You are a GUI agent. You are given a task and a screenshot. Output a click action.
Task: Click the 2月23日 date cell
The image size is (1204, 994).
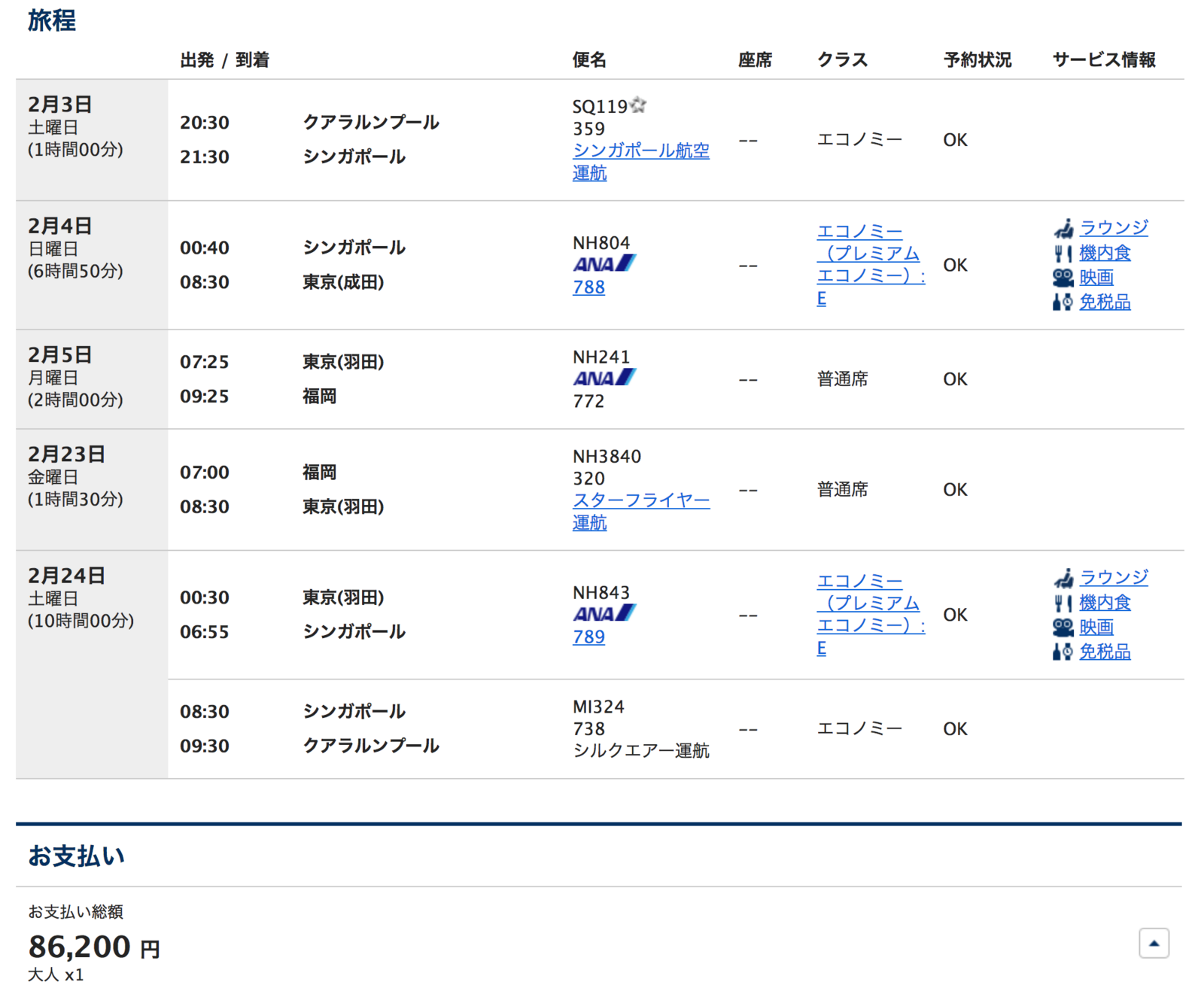pyautogui.click(x=92, y=490)
